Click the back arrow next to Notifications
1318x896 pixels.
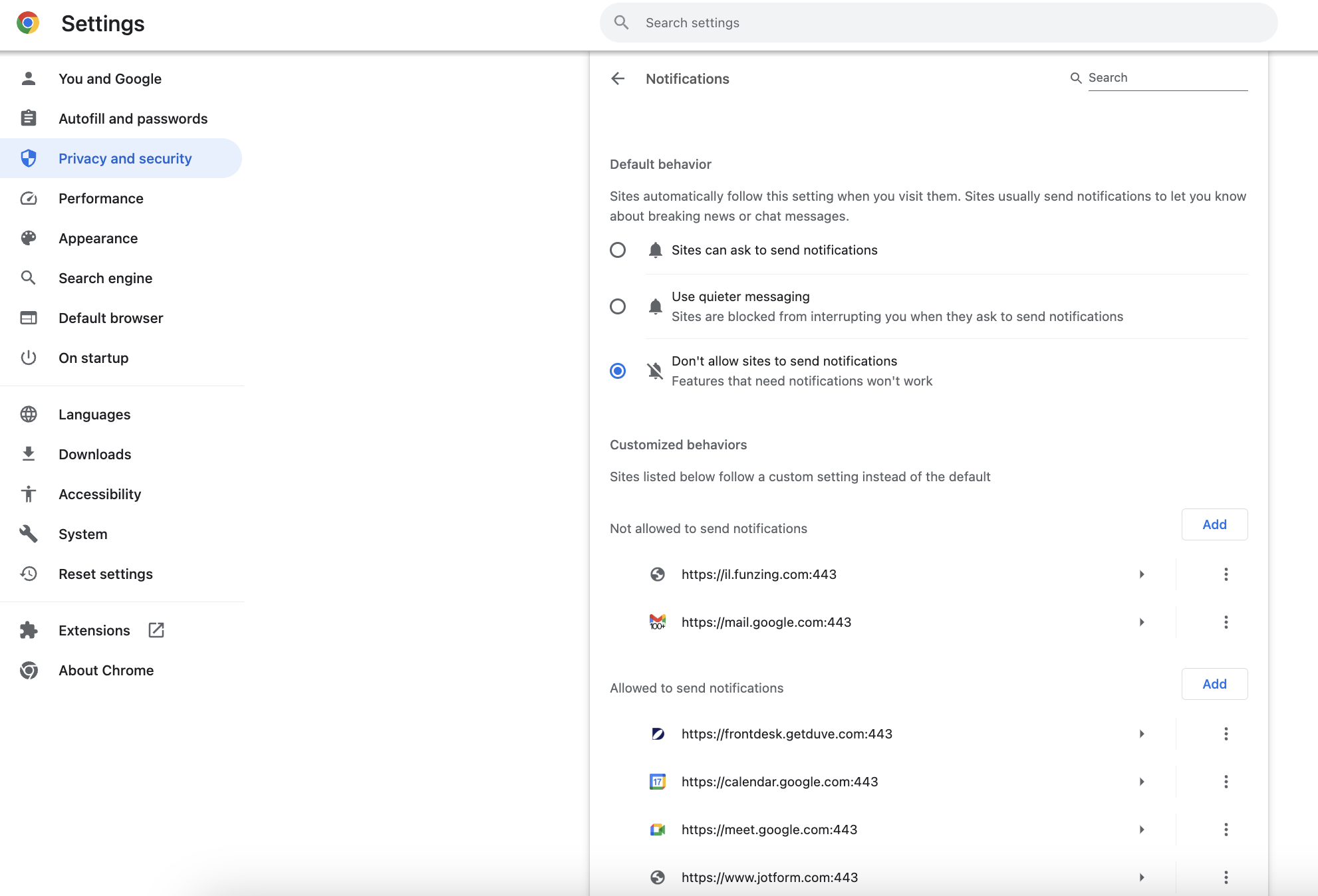(x=618, y=78)
